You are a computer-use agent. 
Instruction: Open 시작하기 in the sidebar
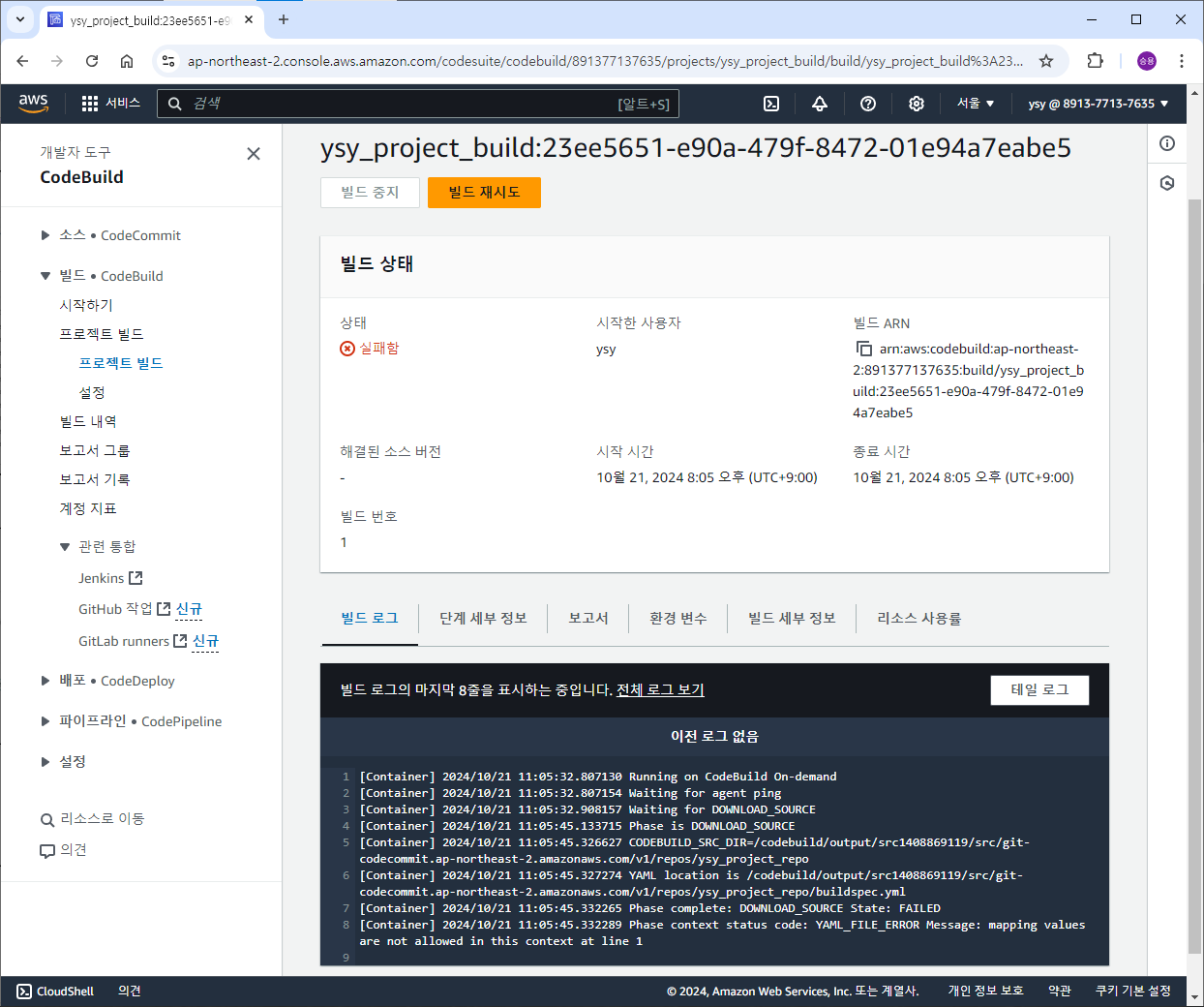(x=86, y=305)
